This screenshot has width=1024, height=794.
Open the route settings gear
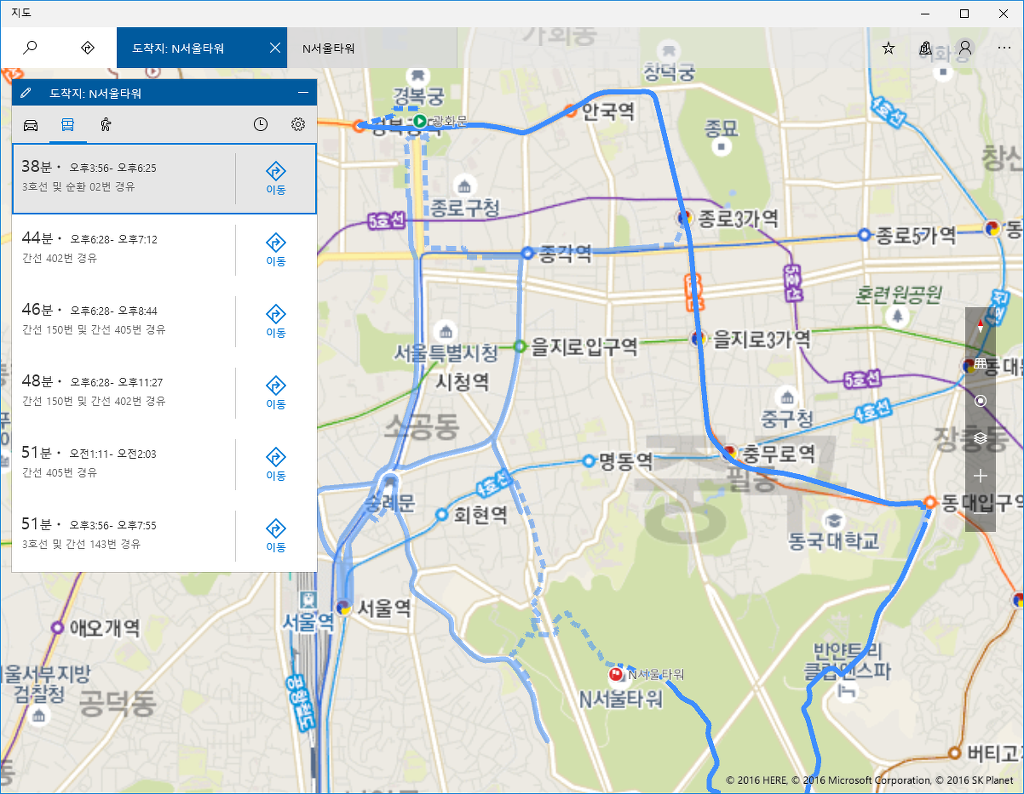click(296, 124)
